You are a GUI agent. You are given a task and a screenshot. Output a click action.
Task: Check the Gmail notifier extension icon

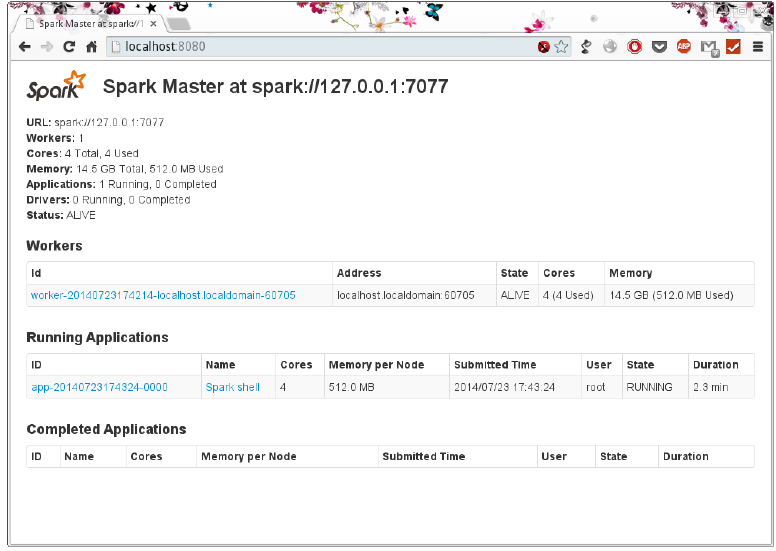click(x=709, y=48)
